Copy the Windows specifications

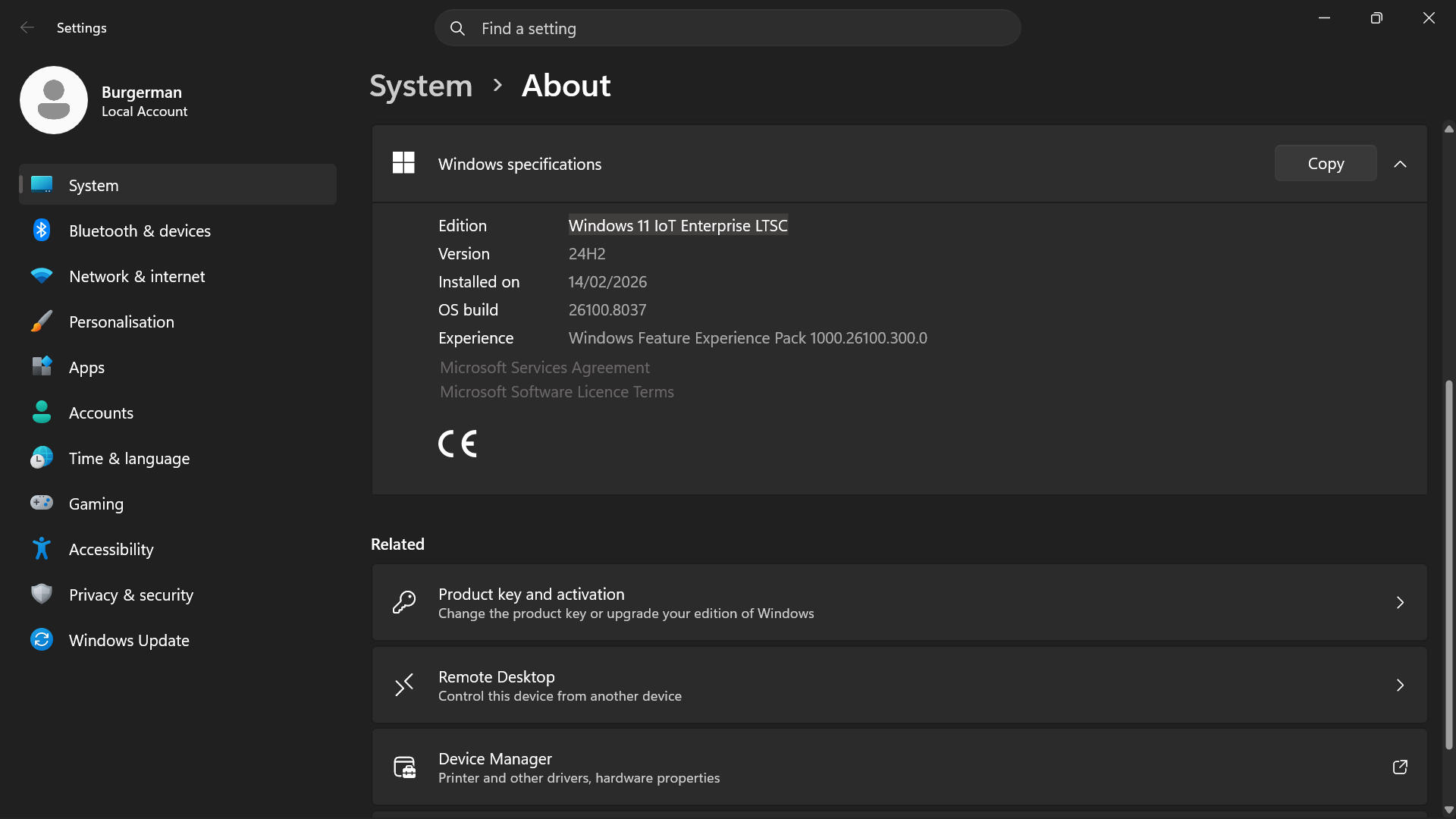[x=1325, y=164]
